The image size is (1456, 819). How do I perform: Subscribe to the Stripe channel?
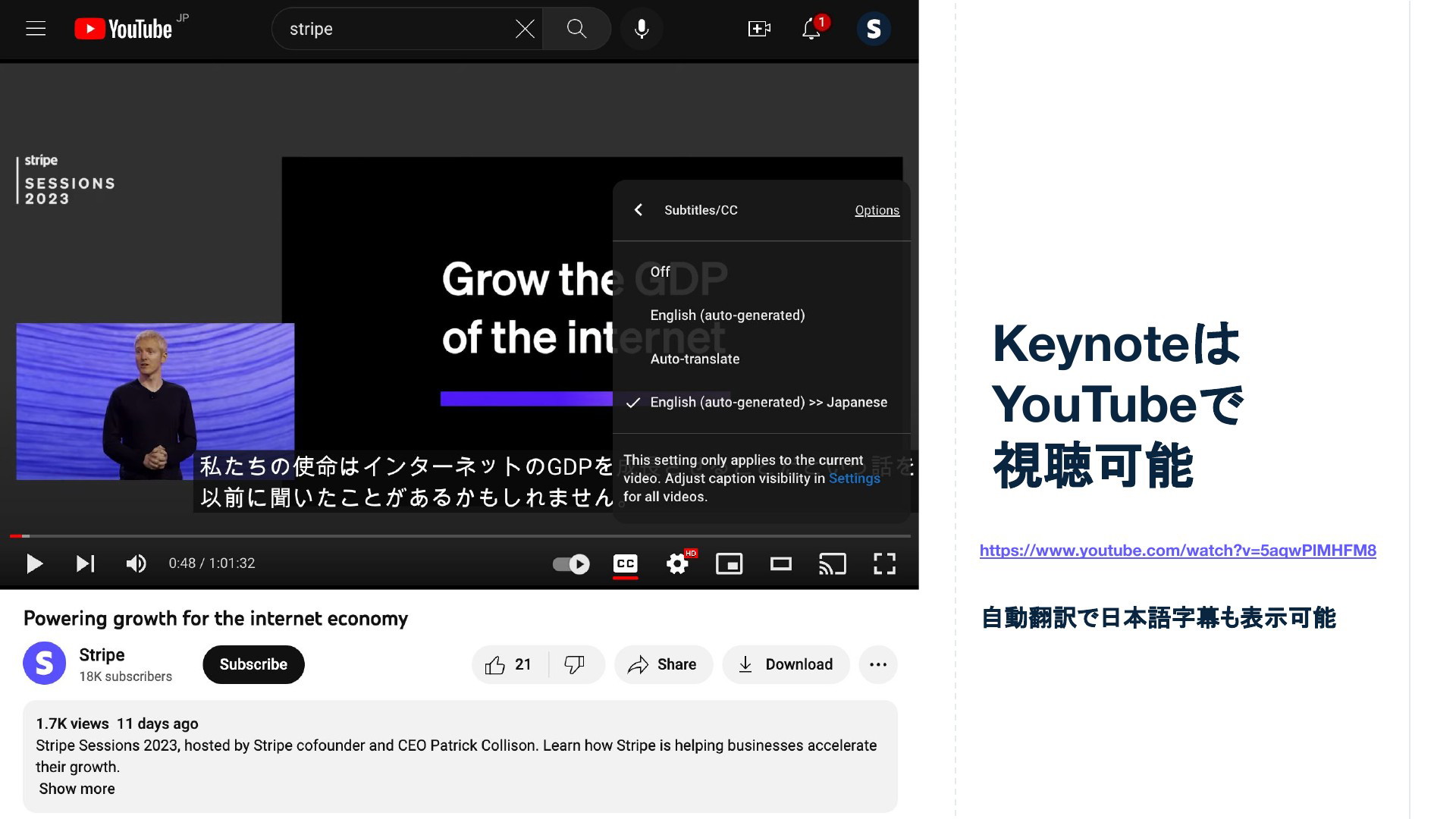point(253,664)
